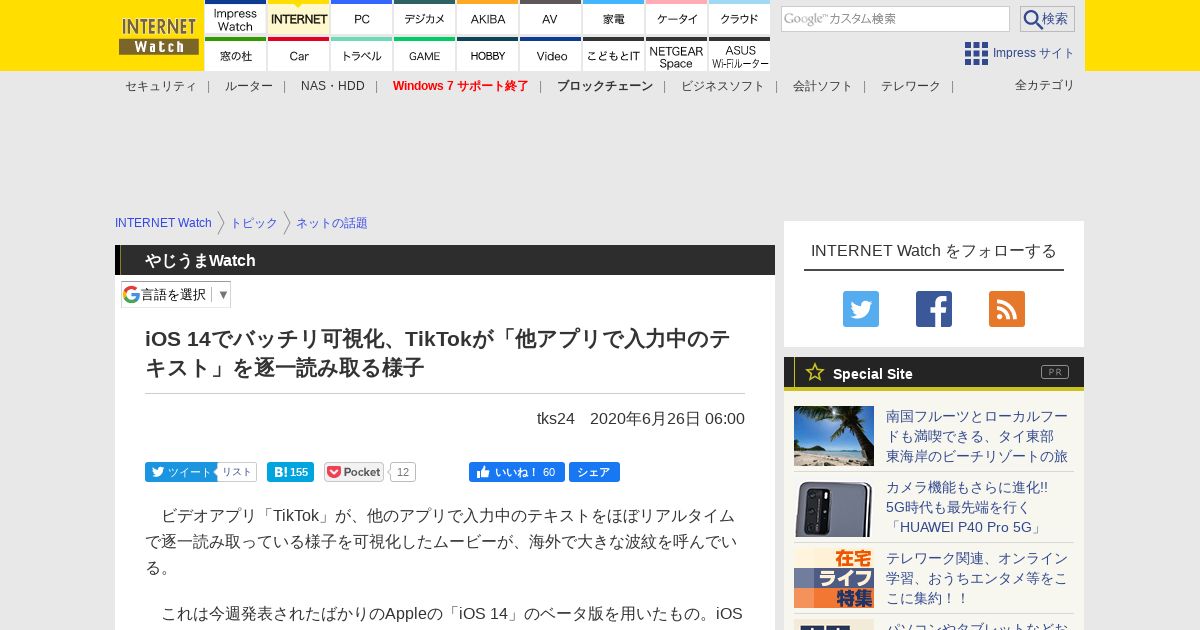Image resolution: width=1200 pixels, height=630 pixels.
Task: Click the PR badge in Special Site header
Action: (1055, 372)
